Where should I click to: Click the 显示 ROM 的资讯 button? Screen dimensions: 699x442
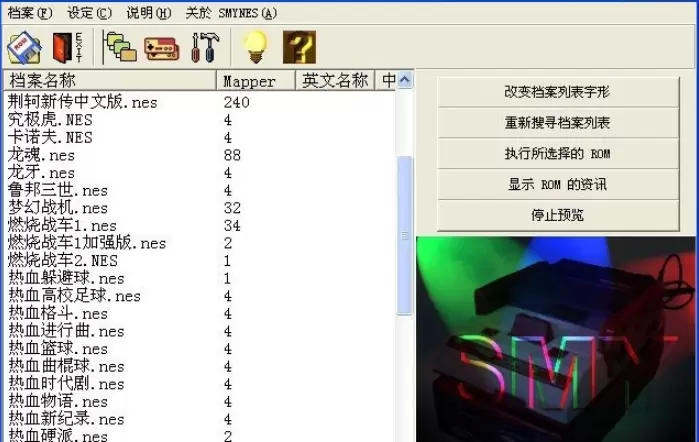pyautogui.click(x=557, y=185)
